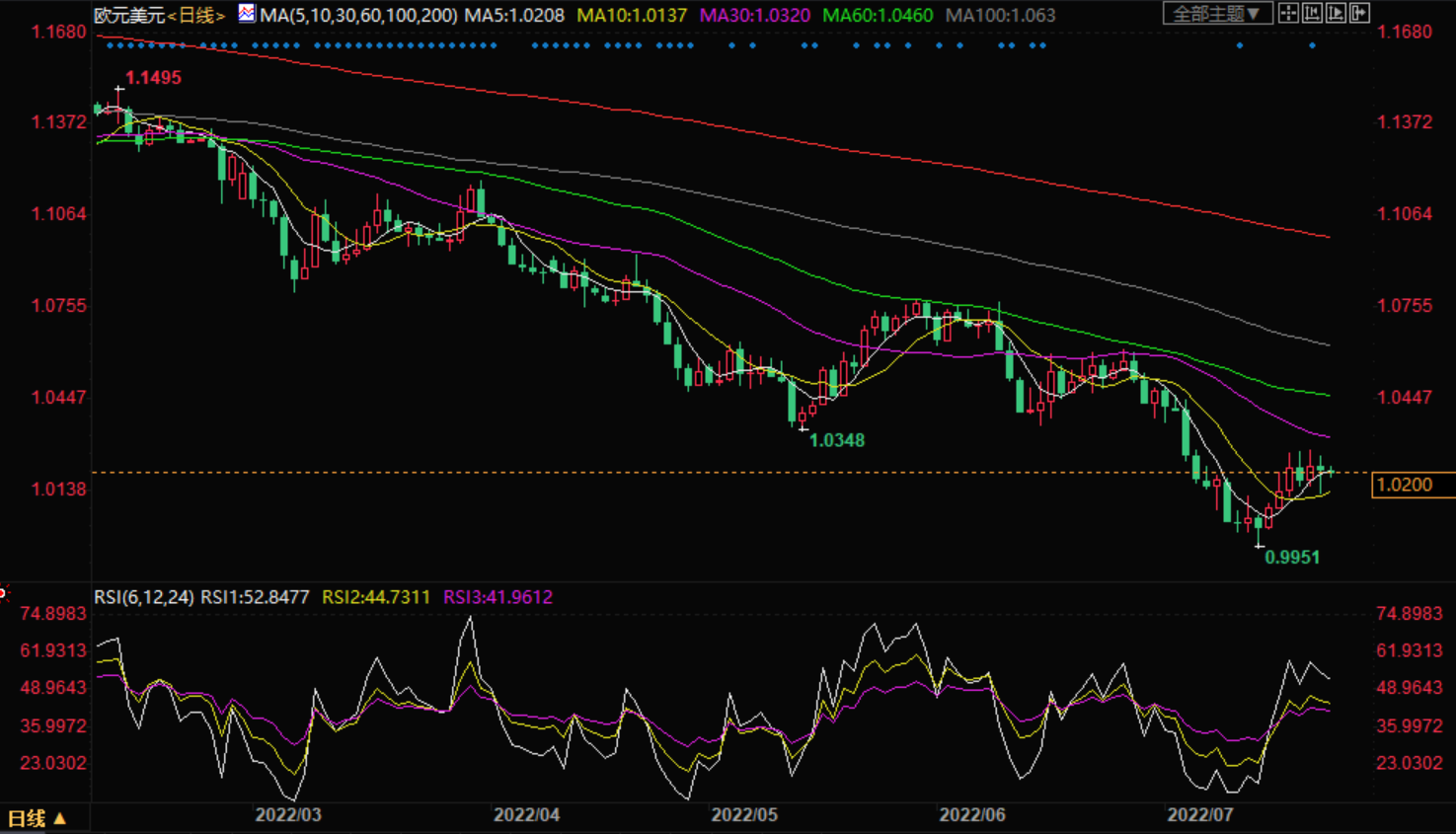Click the 欧元美元 symbol name
This screenshot has width=1456, height=834.
128,15
